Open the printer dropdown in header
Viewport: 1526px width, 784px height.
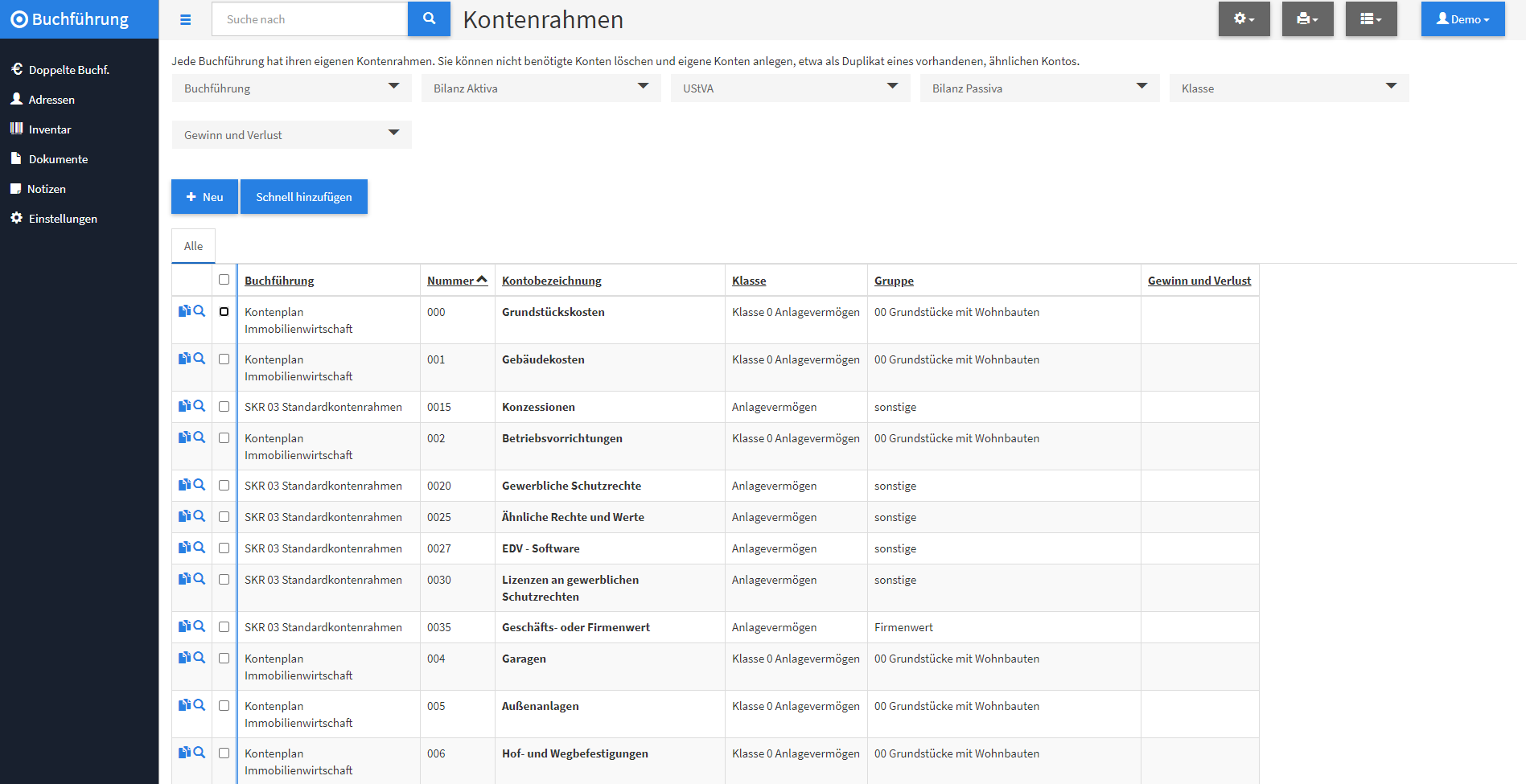pos(1307,18)
